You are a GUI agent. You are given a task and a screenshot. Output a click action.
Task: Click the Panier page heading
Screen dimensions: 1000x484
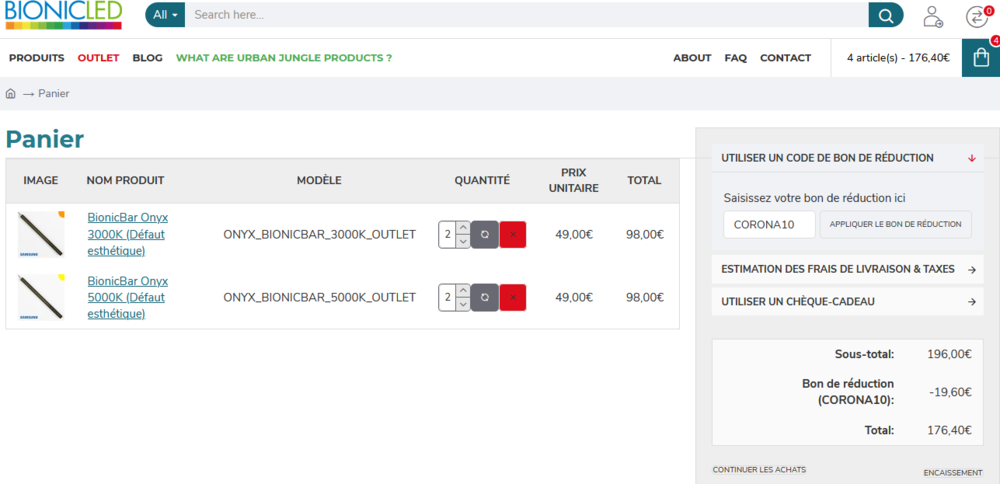(45, 140)
